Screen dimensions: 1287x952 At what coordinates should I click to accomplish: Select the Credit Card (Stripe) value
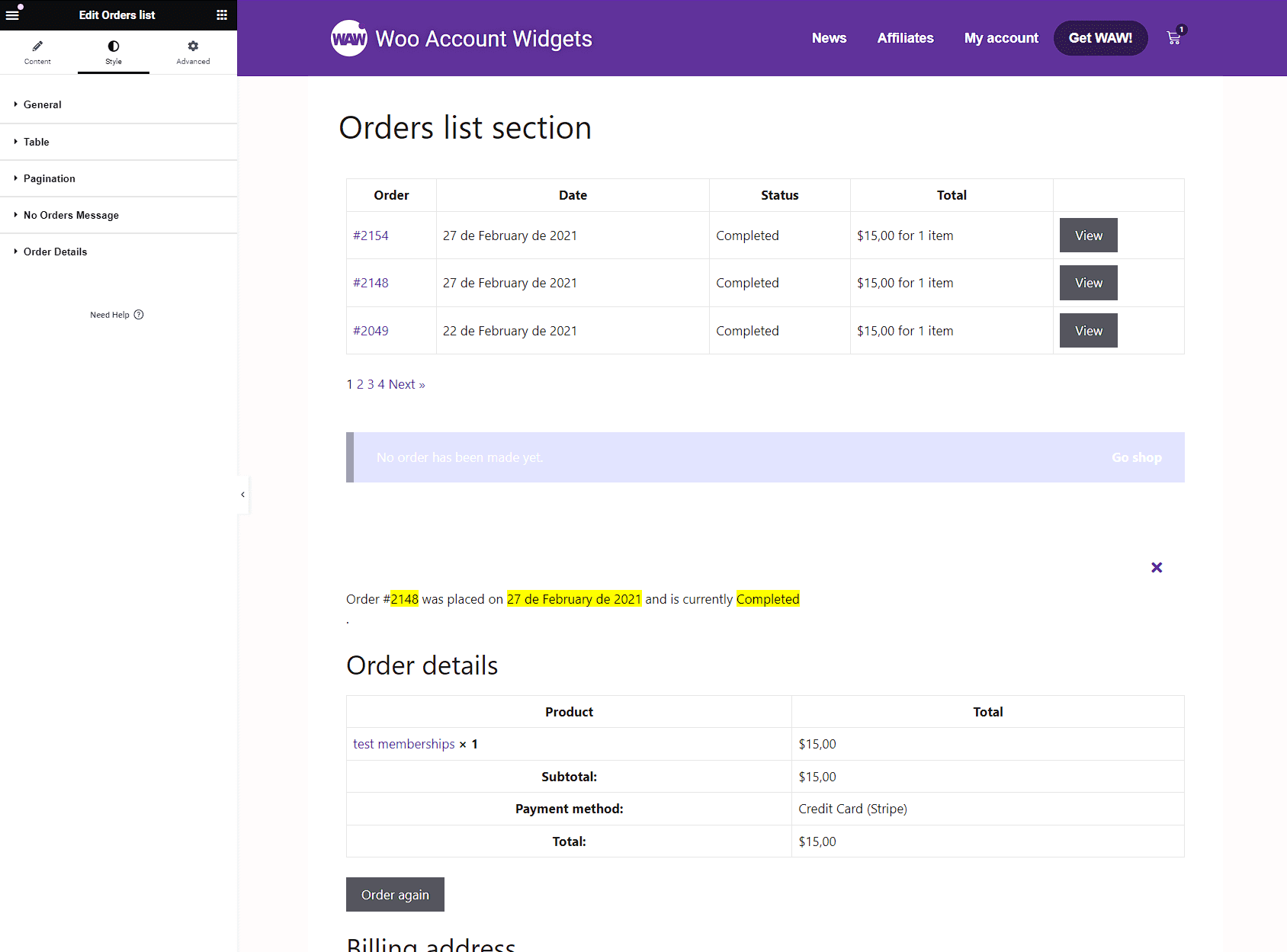(852, 809)
